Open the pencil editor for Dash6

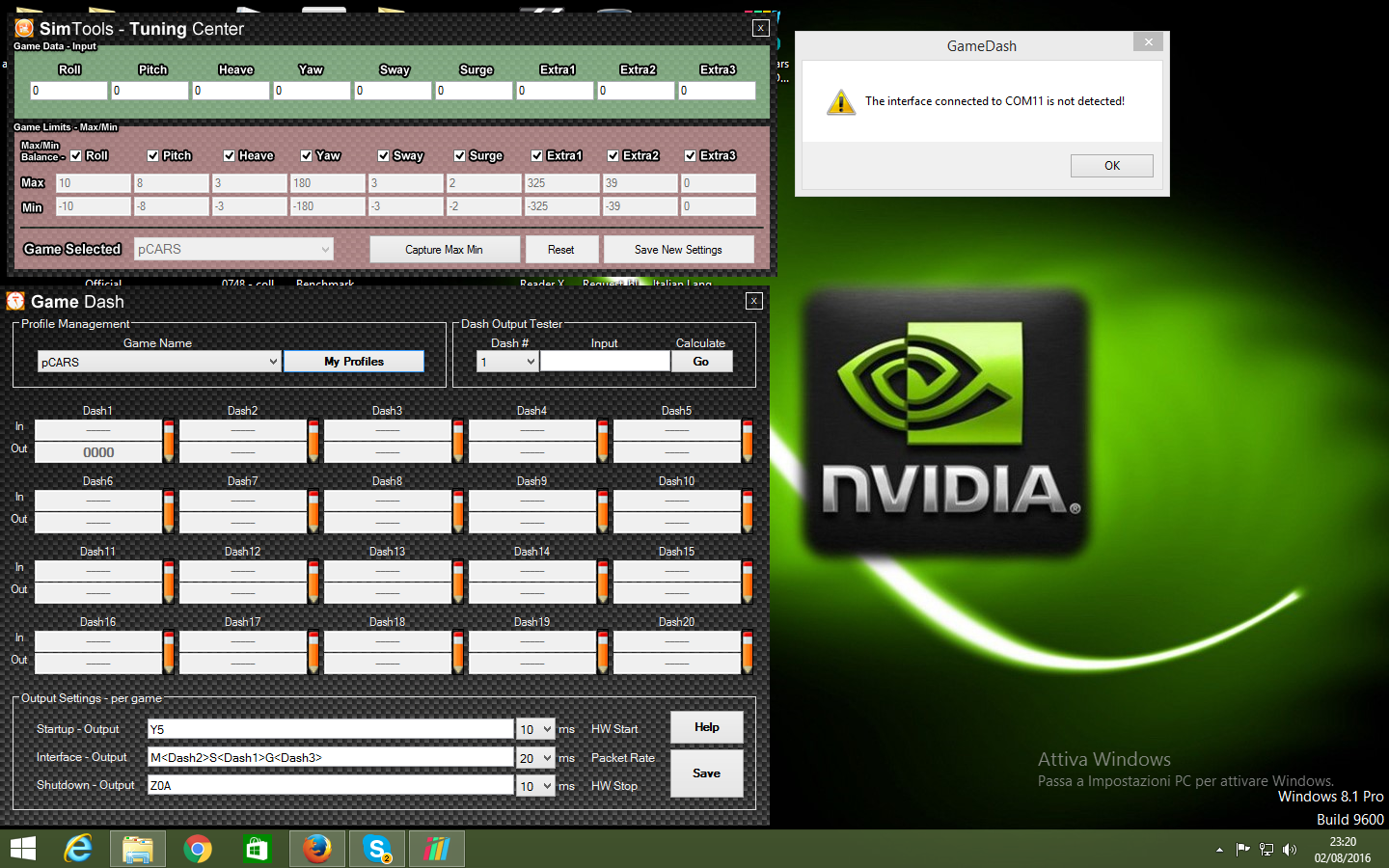(169, 511)
